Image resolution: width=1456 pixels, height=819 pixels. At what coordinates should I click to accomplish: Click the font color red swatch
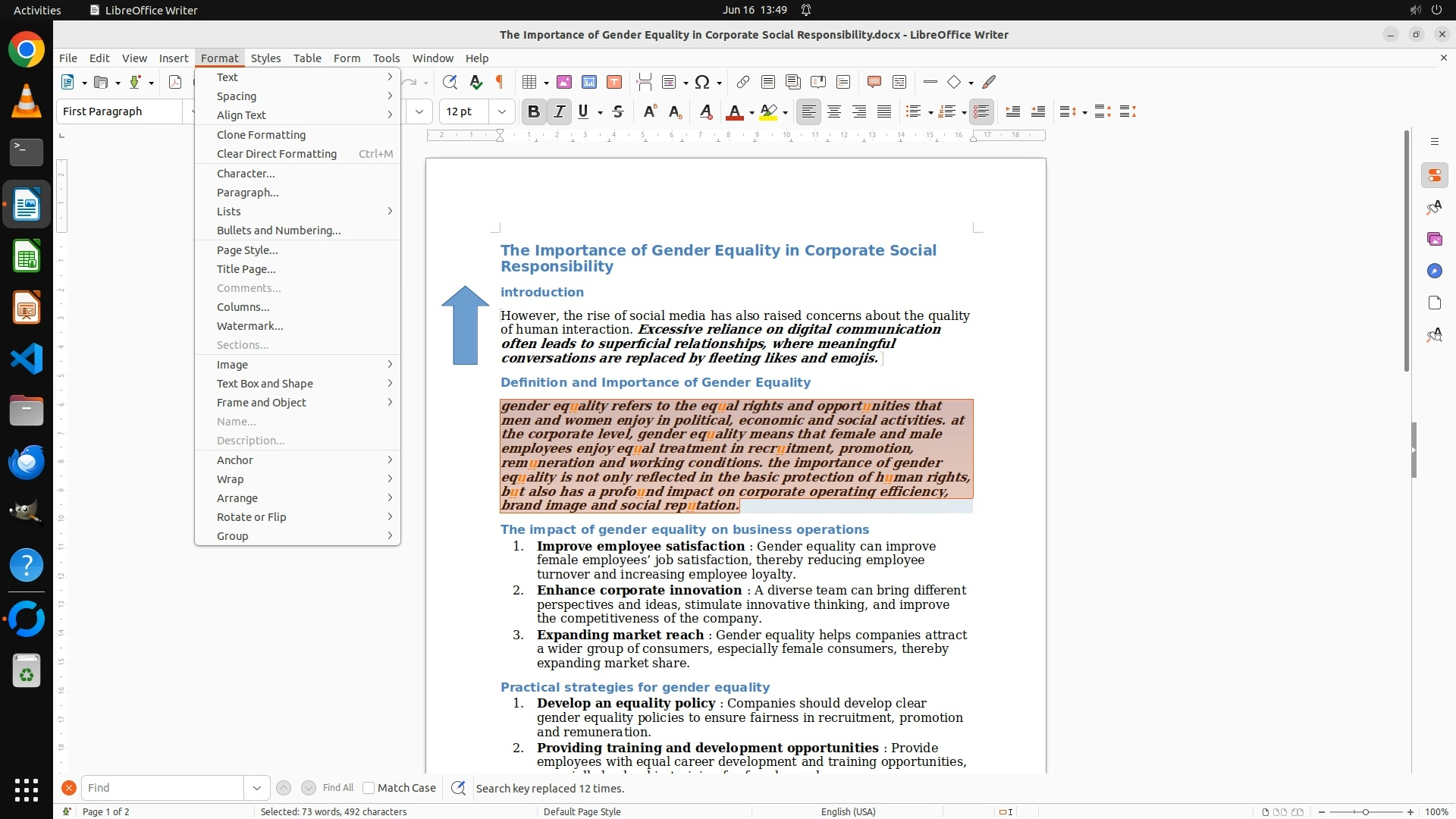pyautogui.click(x=733, y=111)
